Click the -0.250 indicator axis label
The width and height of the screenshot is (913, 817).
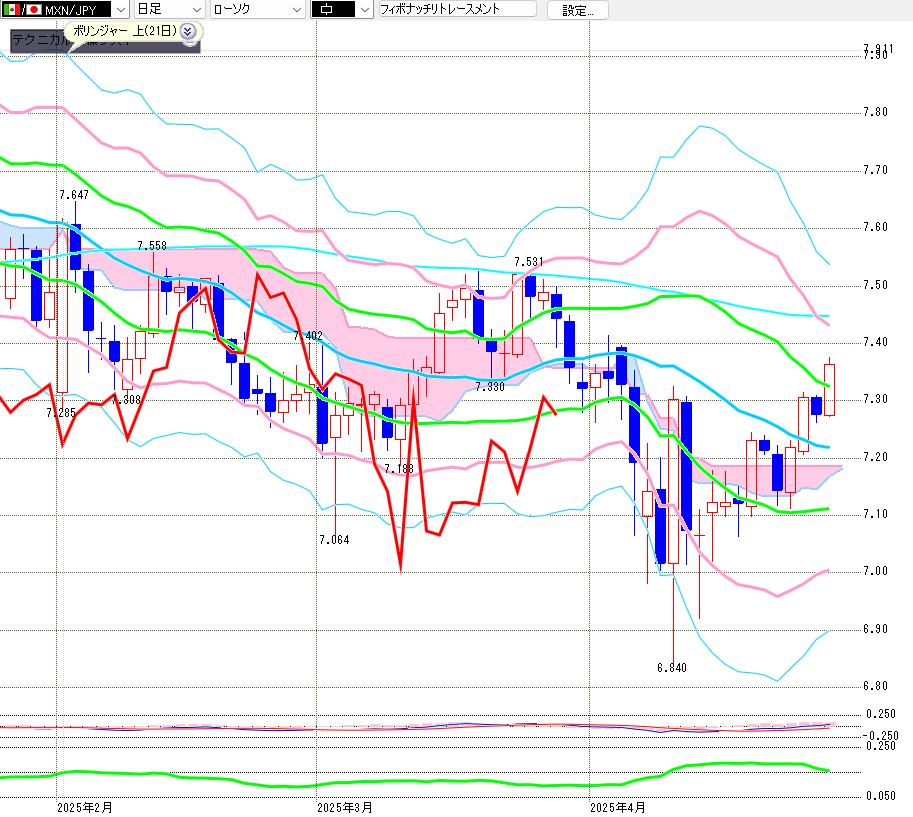point(880,735)
